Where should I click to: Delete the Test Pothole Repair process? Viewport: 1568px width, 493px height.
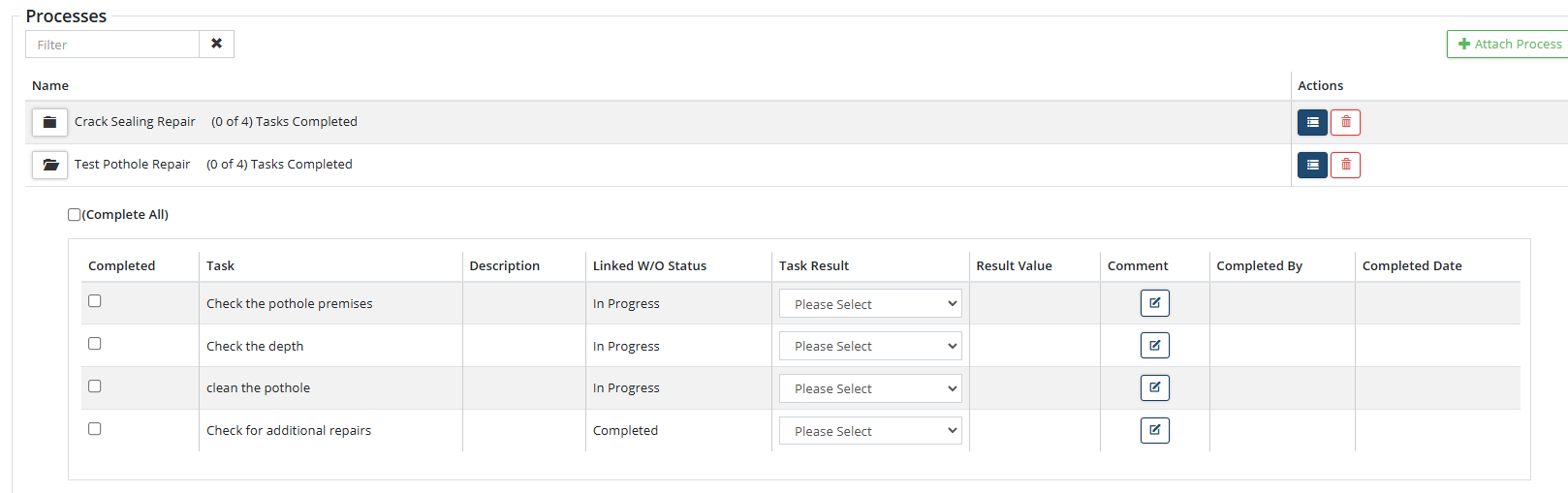point(1345,165)
